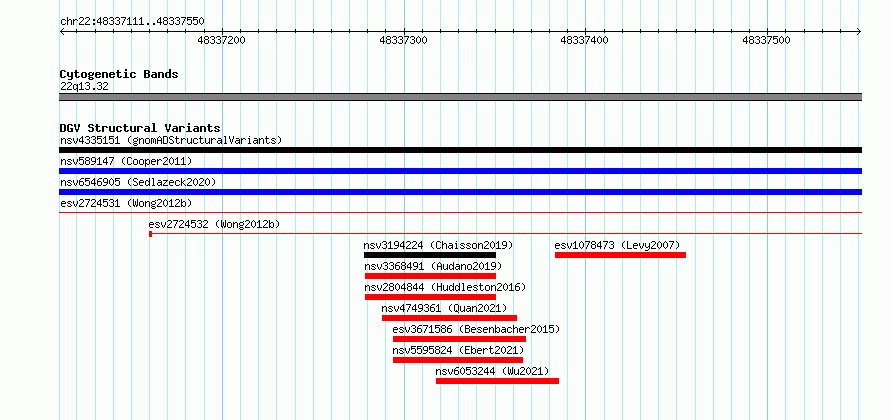Open nsv4749361 (Quan2021) label
Viewport: 890px width, 420px height.
click(444, 308)
